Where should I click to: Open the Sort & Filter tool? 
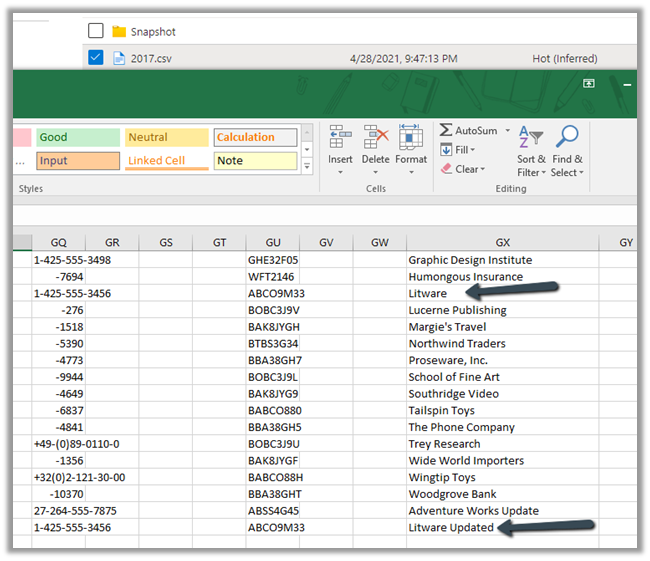(531, 138)
